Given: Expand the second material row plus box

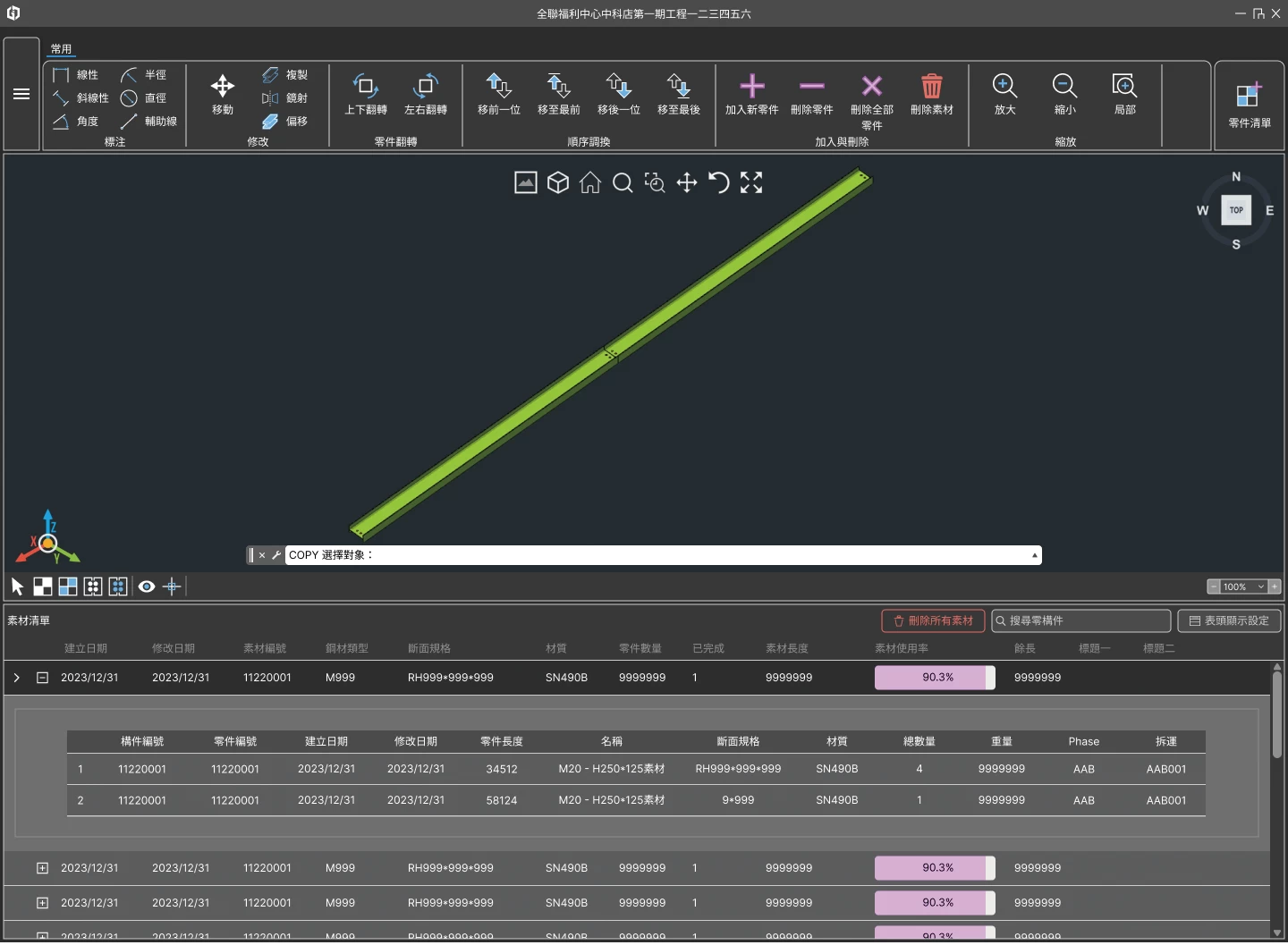Looking at the screenshot, I should (x=42, y=868).
